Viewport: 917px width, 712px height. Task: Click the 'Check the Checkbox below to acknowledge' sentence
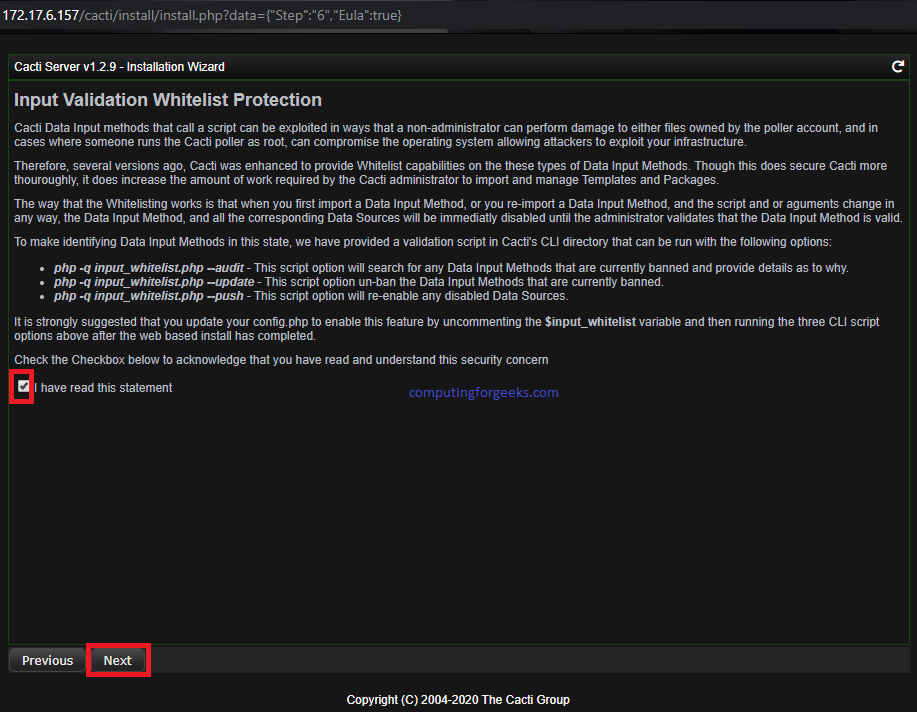(x=281, y=360)
